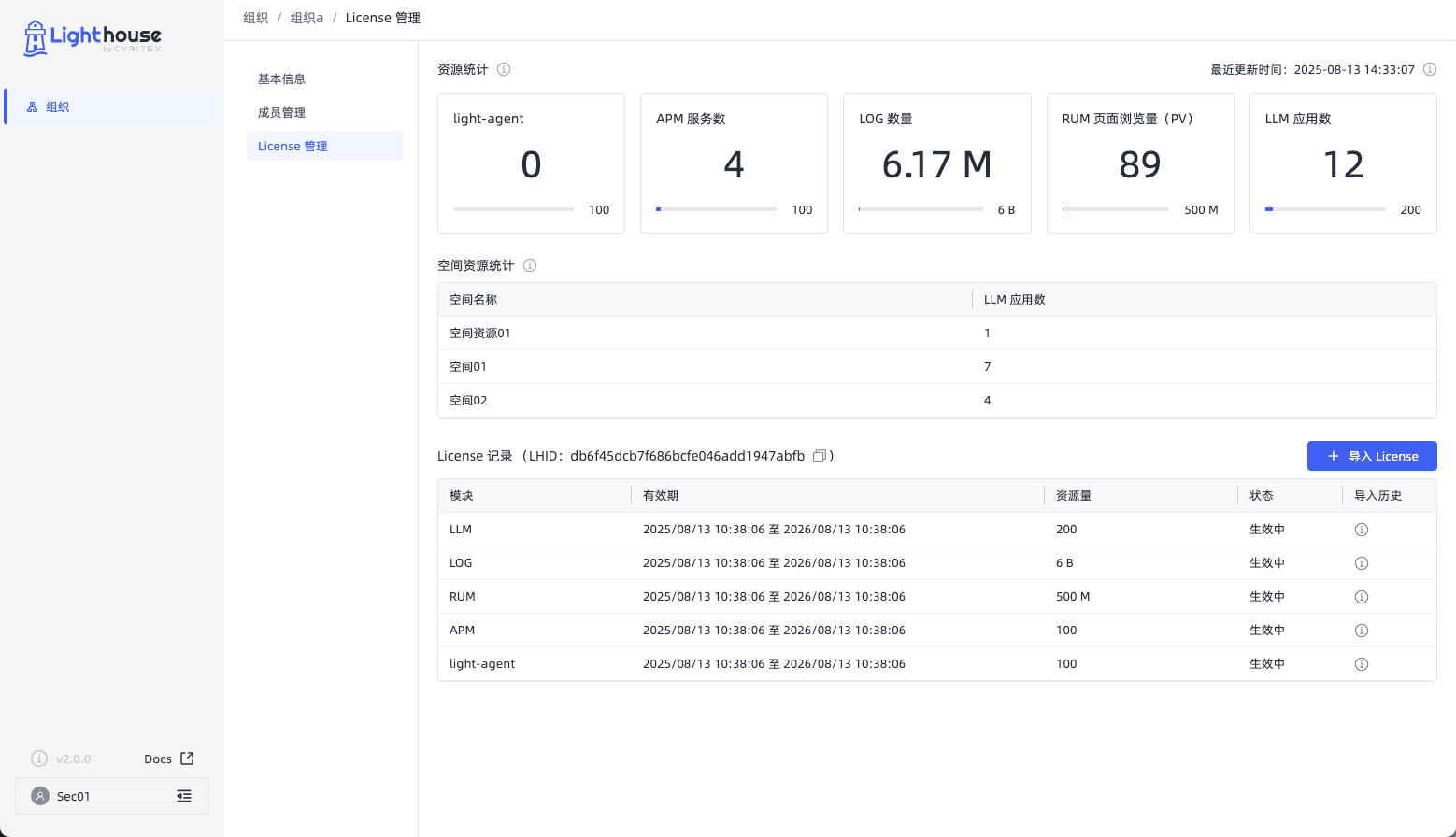
Task: Click the Lighthouse logo
Action: click(93, 37)
